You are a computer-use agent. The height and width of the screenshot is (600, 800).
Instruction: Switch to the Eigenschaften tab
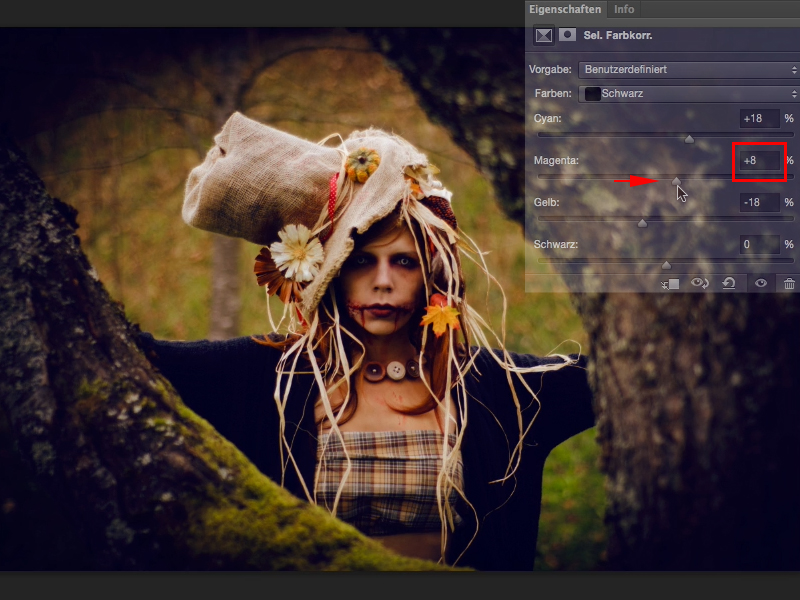(565, 9)
